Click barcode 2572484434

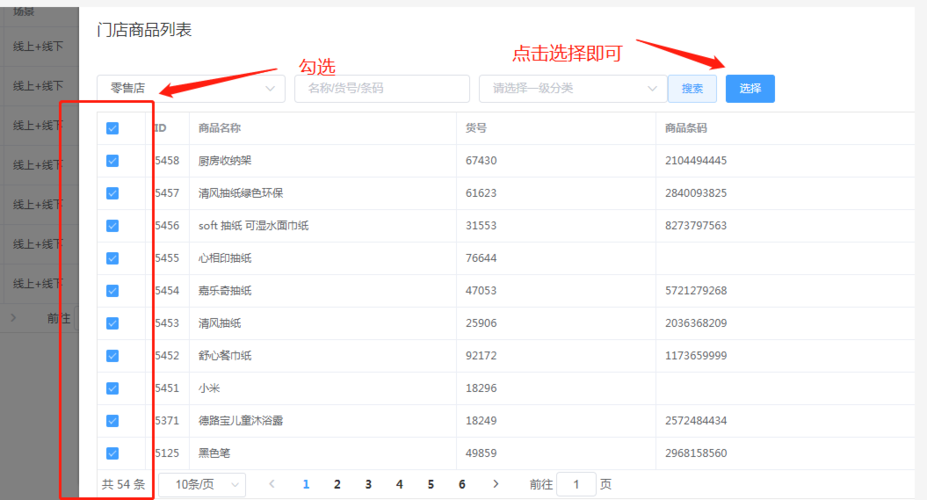pos(696,421)
